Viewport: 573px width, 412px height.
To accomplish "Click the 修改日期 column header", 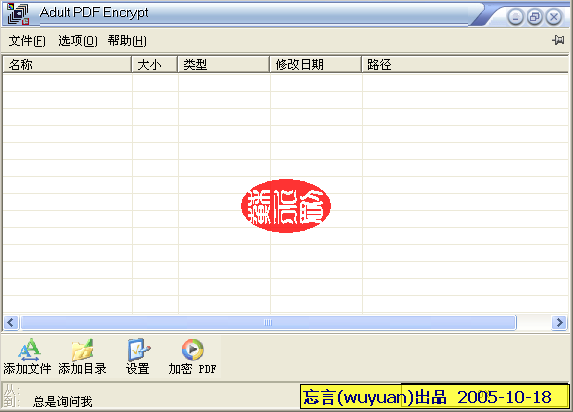I will click(x=316, y=65).
